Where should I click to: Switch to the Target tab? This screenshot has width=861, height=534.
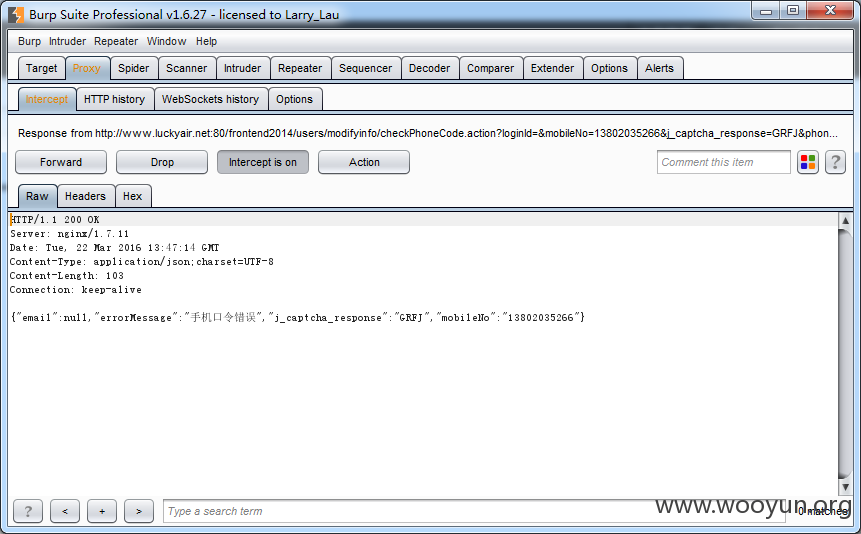41,68
